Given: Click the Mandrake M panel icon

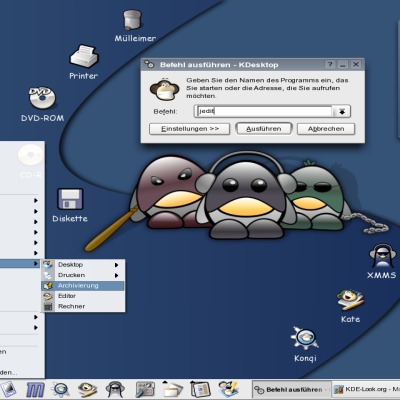Looking at the screenshot, I should [x=35, y=389].
